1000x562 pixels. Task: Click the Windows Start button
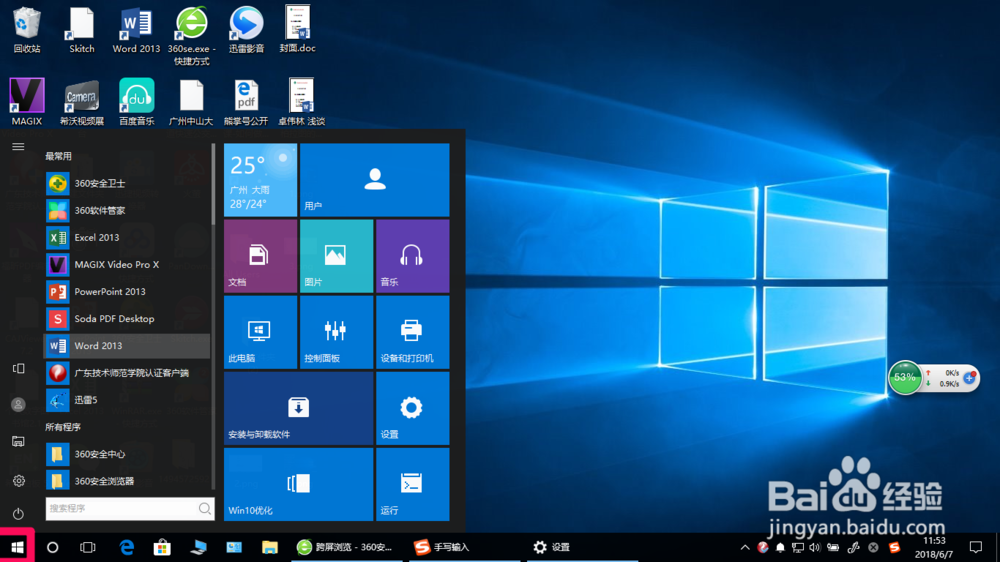[17, 547]
